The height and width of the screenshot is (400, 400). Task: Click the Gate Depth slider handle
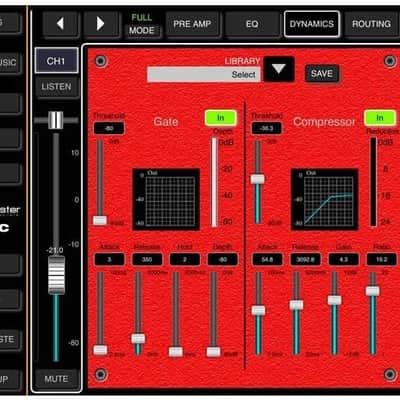(x=213, y=352)
